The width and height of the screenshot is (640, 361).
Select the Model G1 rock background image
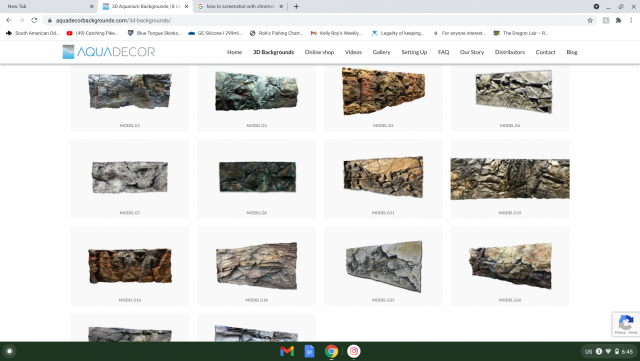pyautogui.click(x=130, y=91)
